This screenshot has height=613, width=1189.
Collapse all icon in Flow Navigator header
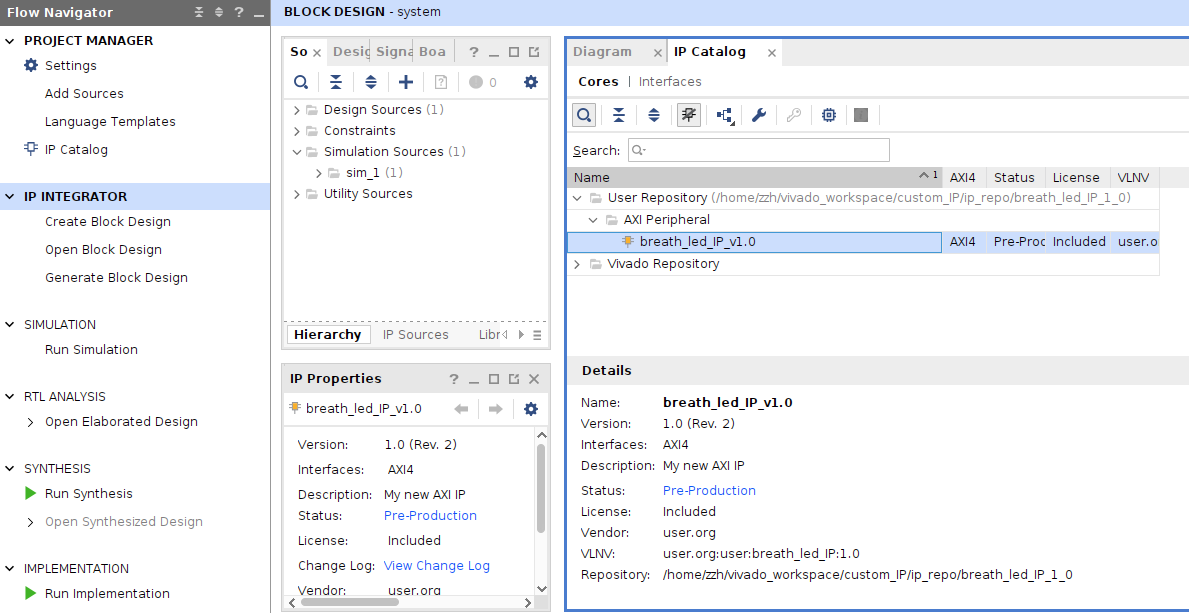(199, 12)
